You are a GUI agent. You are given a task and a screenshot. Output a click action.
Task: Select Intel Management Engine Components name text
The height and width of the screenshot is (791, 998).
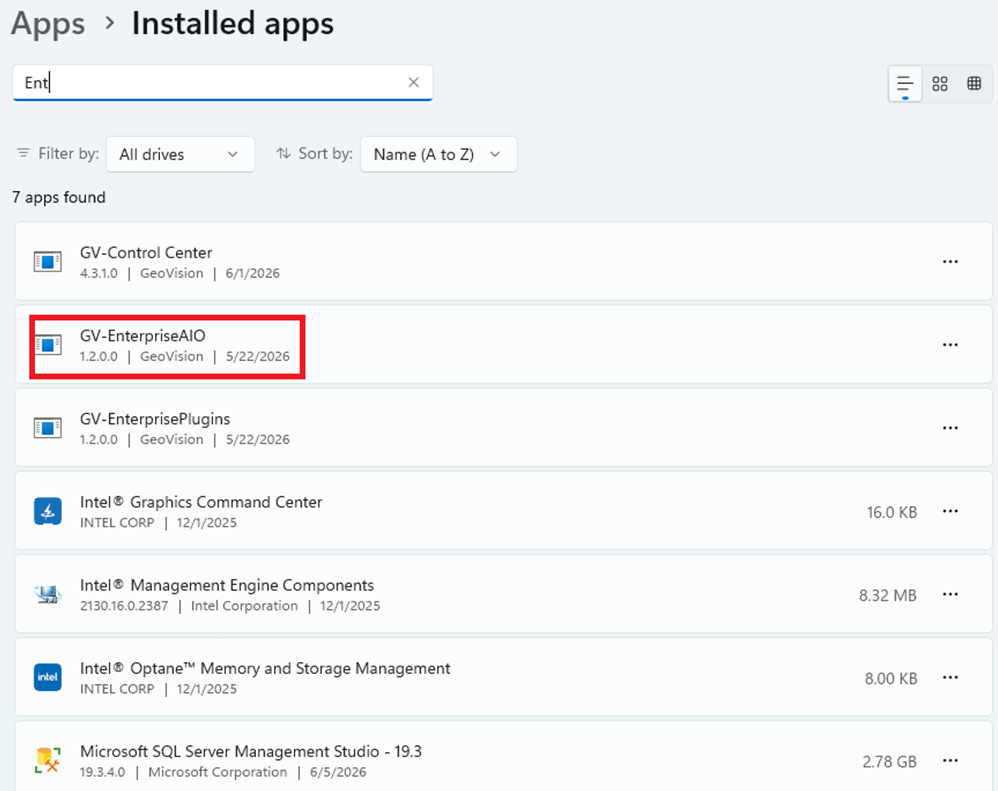point(227,585)
